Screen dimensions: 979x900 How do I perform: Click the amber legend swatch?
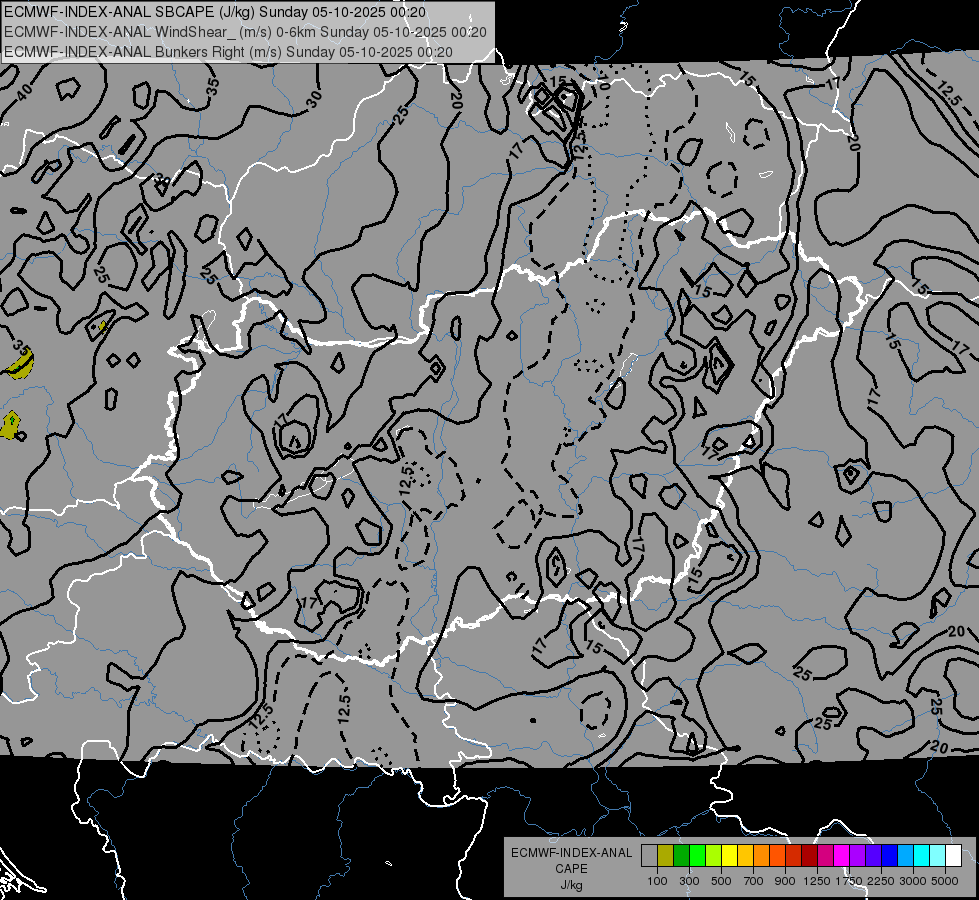pyautogui.click(x=745, y=856)
